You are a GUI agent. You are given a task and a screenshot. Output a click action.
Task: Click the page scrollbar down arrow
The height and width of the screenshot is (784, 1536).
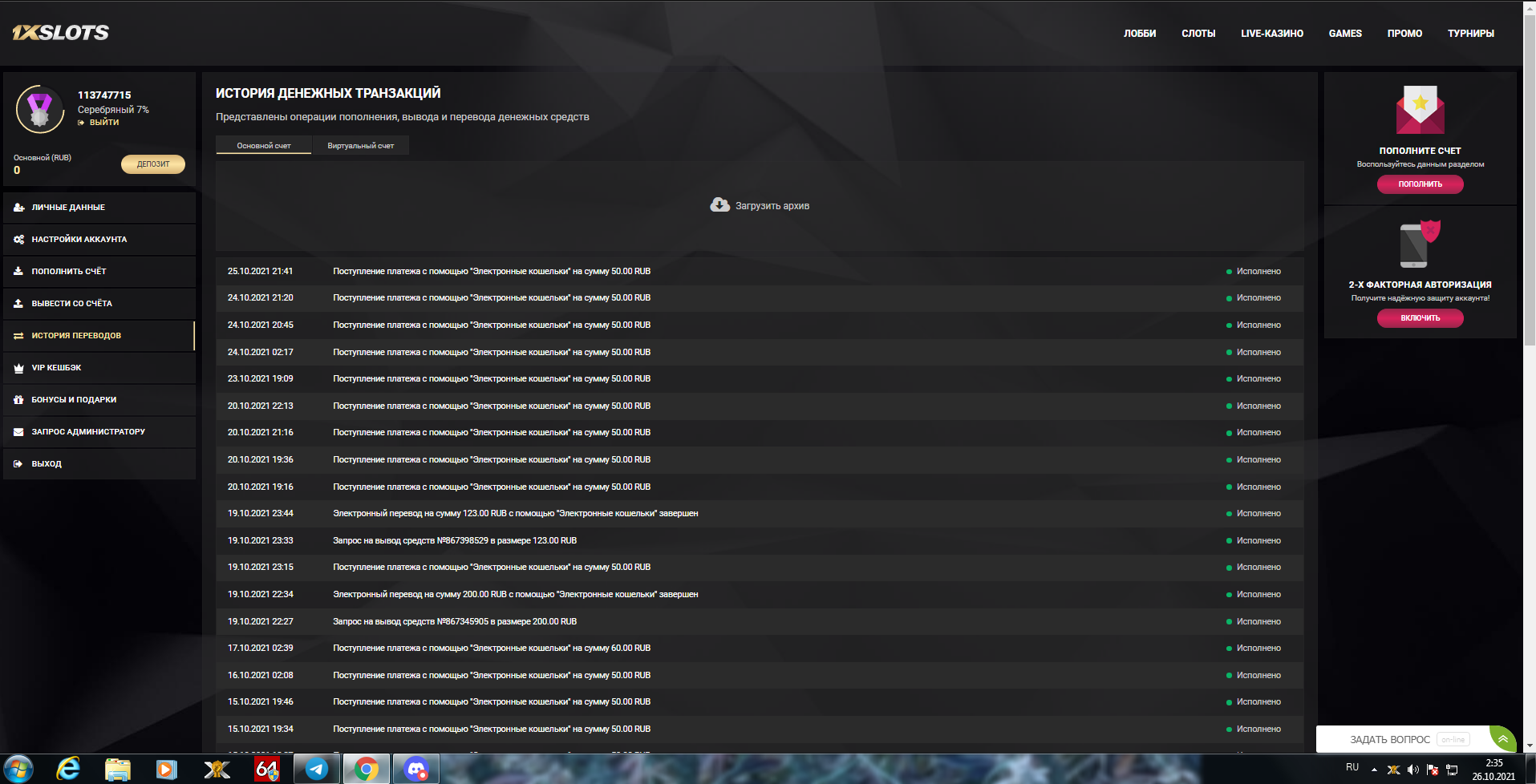pyautogui.click(x=1530, y=746)
